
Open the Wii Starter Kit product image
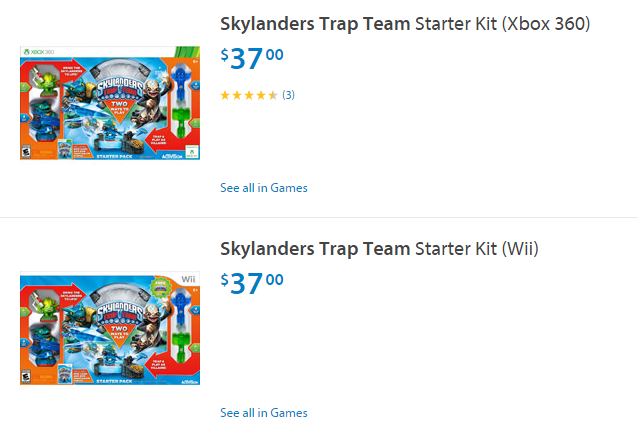(x=109, y=327)
